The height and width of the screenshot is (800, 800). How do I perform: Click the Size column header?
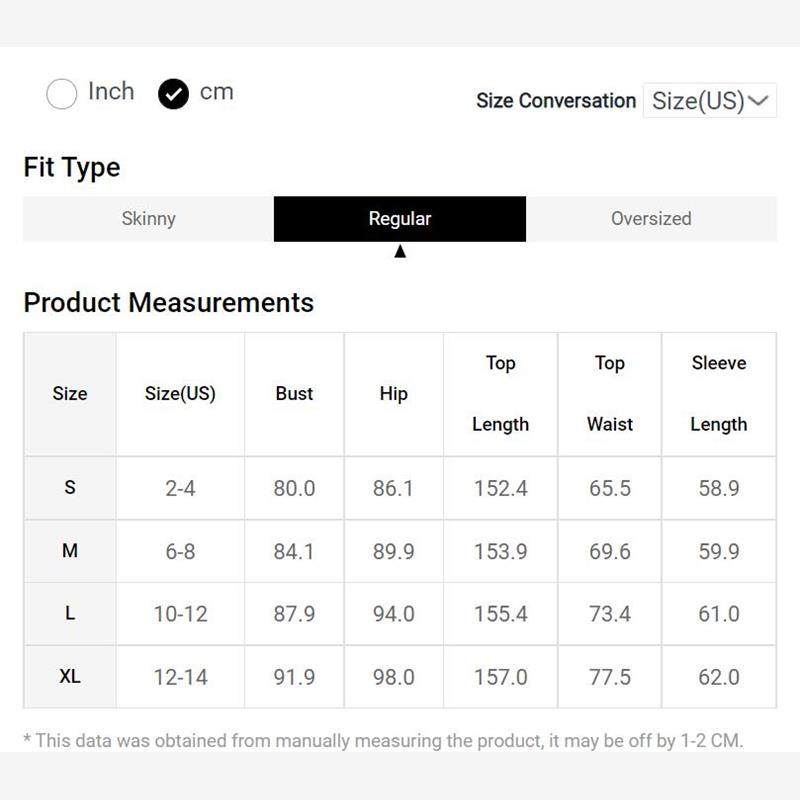[70, 394]
